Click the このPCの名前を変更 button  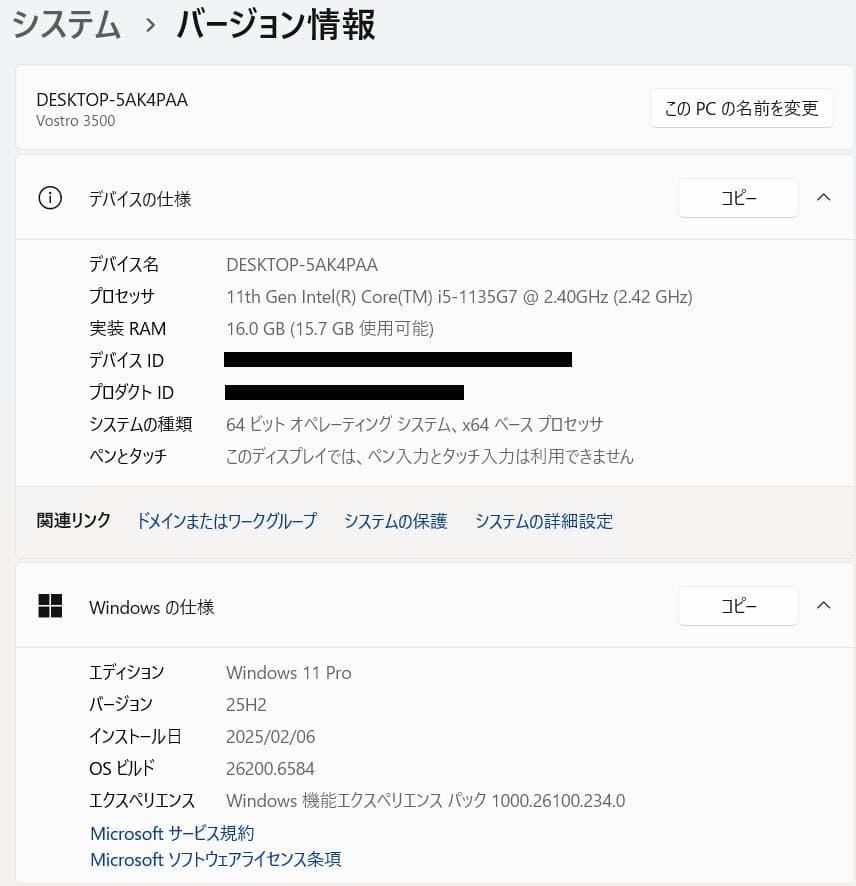click(741, 108)
